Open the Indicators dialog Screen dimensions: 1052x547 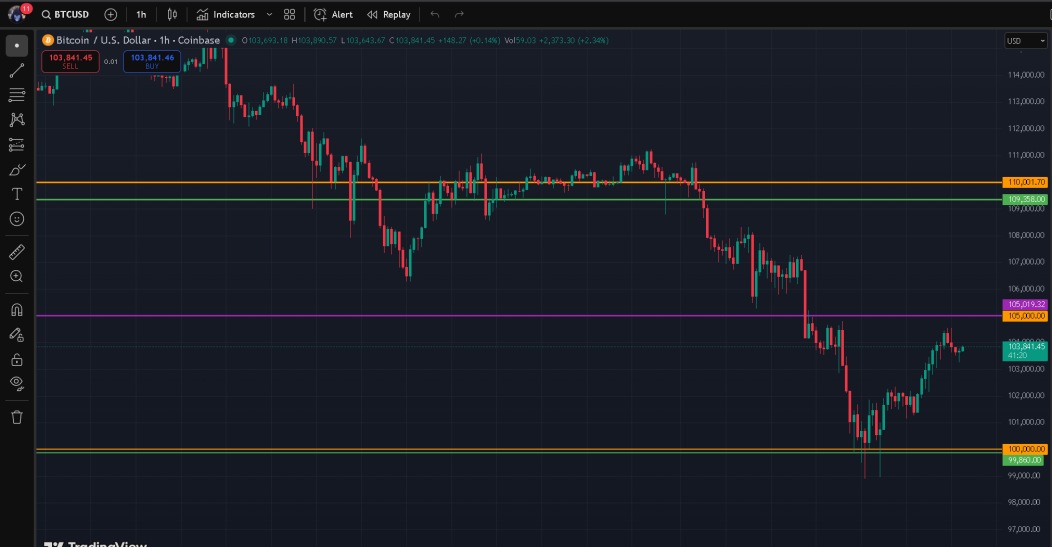coord(225,14)
